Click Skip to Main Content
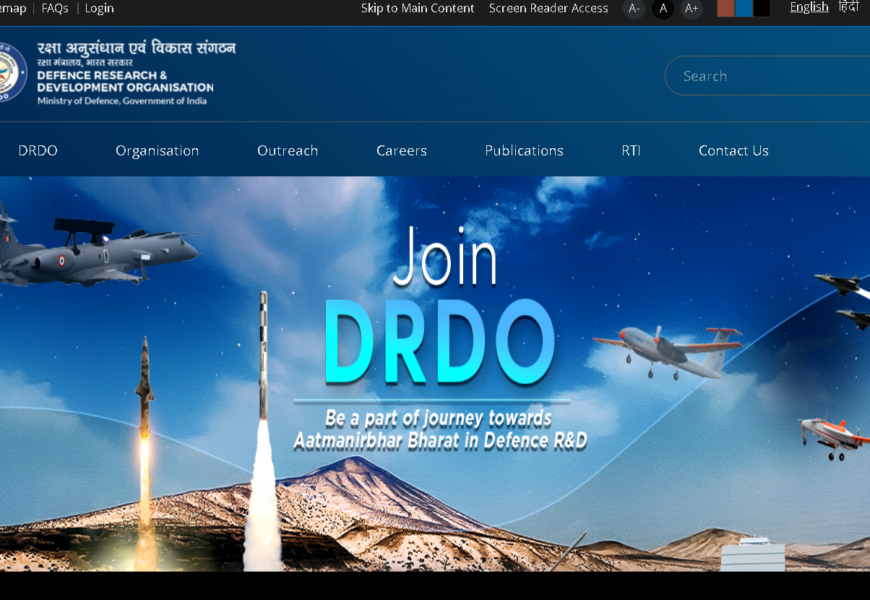Image resolution: width=870 pixels, height=600 pixels. click(x=417, y=8)
